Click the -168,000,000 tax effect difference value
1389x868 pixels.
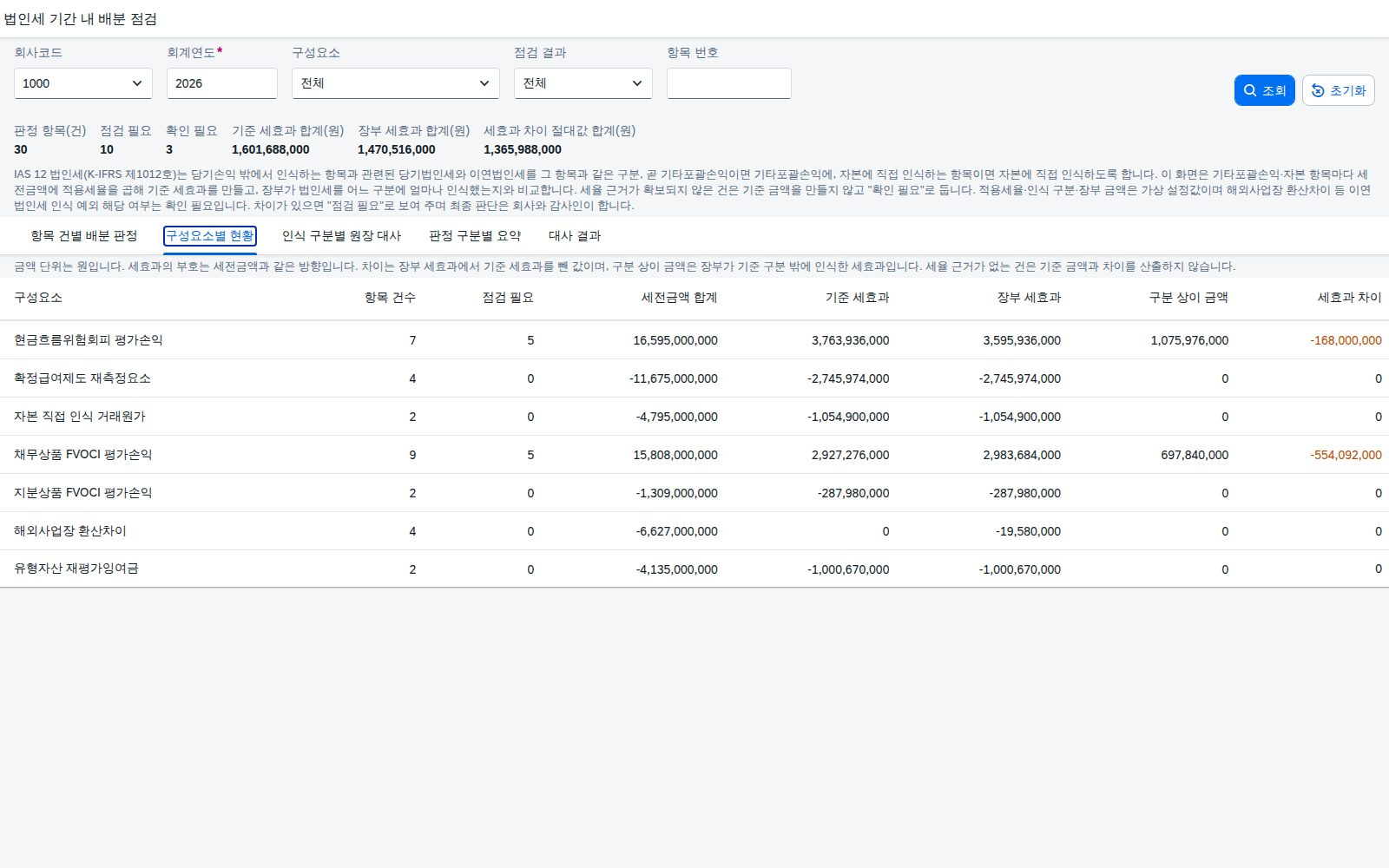pyautogui.click(x=1346, y=340)
